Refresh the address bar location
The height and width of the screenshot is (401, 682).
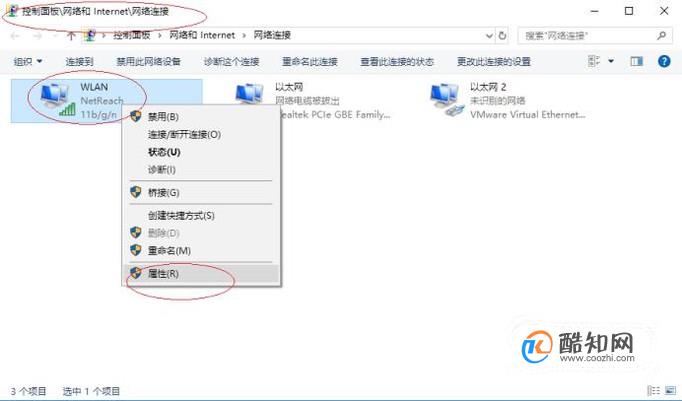click(x=502, y=35)
